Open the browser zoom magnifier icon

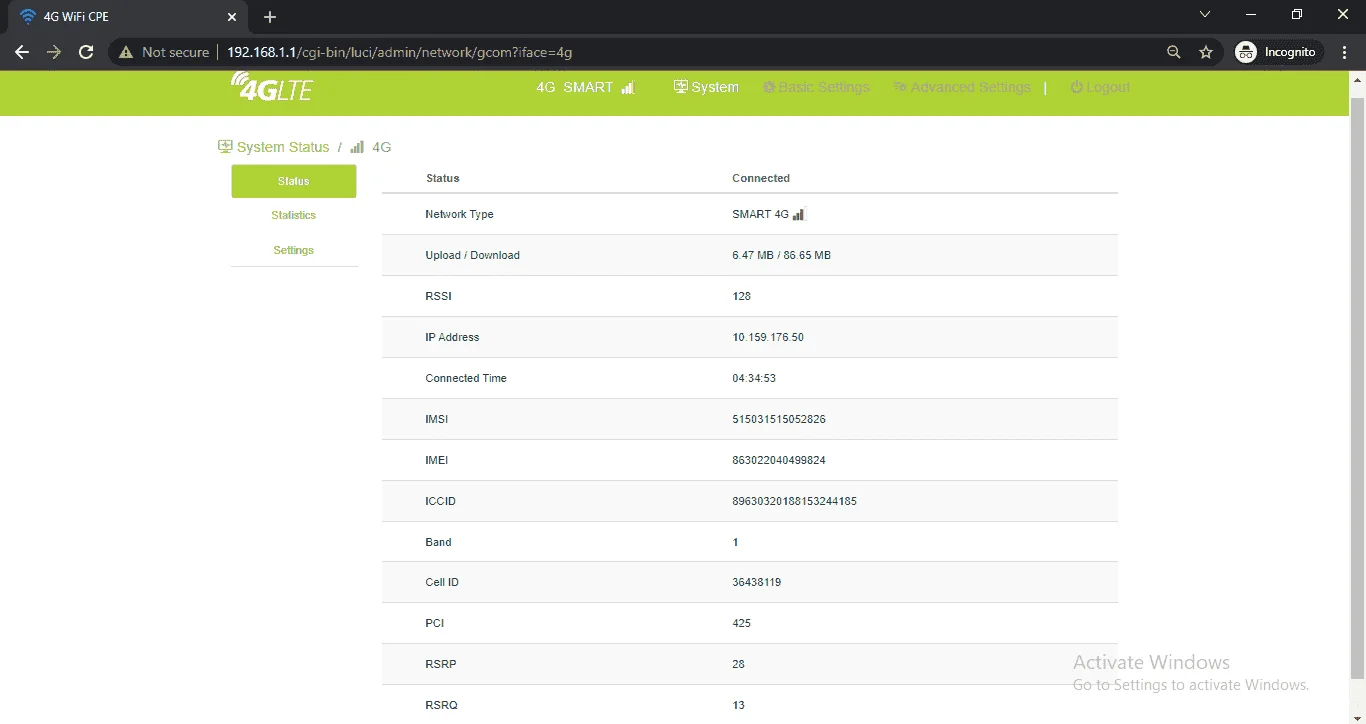coord(1174,52)
